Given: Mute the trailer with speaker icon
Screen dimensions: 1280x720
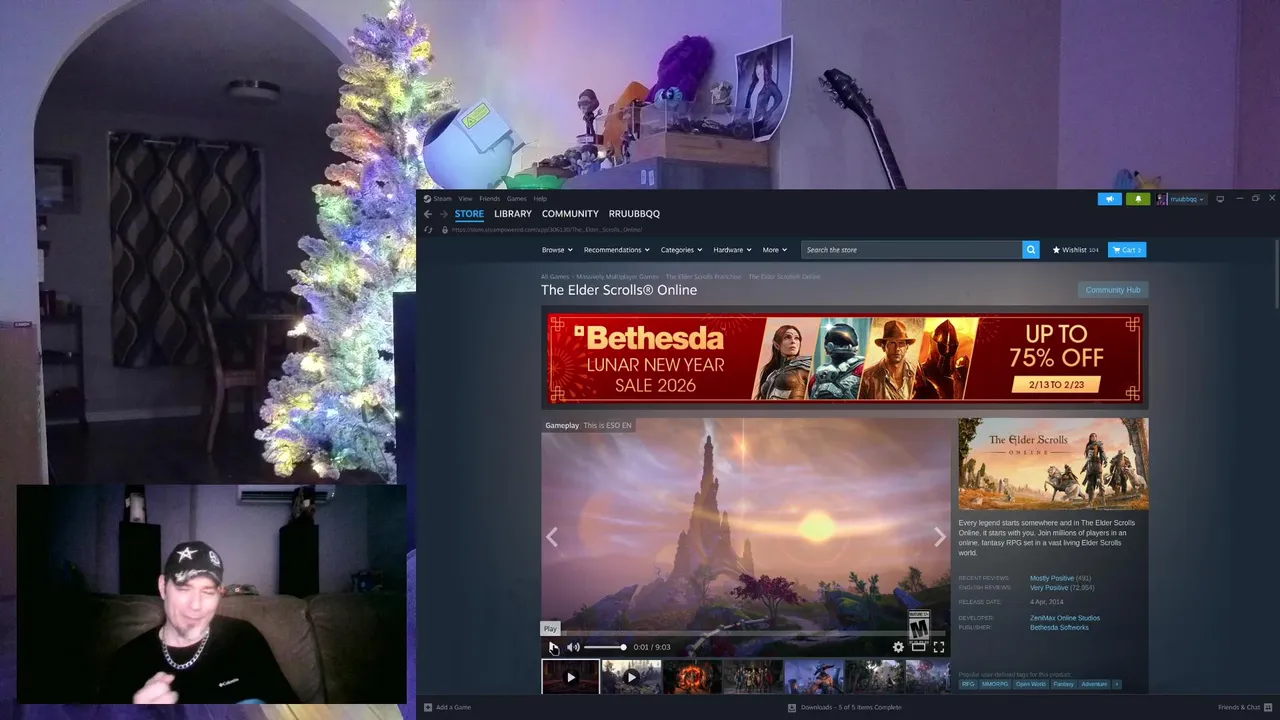Looking at the screenshot, I should tap(573, 647).
